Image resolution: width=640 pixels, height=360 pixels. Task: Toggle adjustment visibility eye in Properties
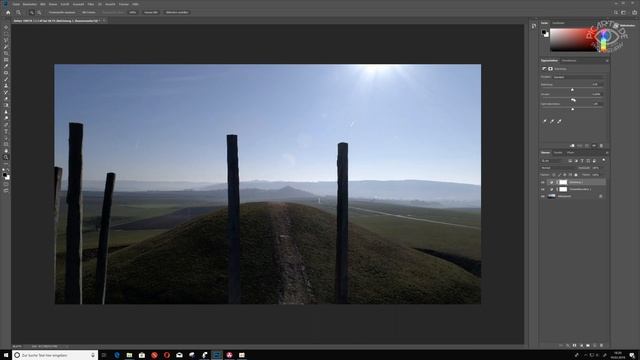pos(594,146)
